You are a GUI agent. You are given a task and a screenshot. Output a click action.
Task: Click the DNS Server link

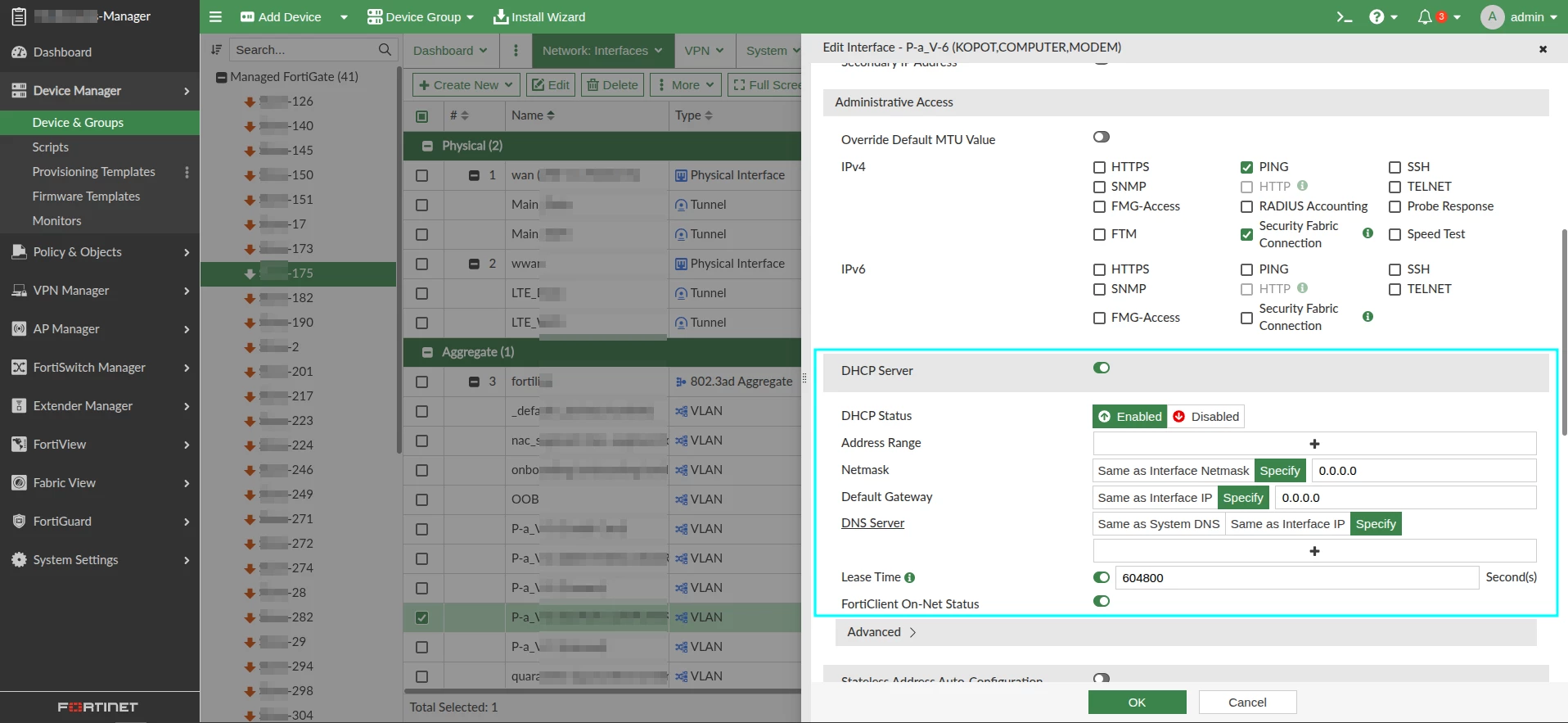(x=872, y=523)
